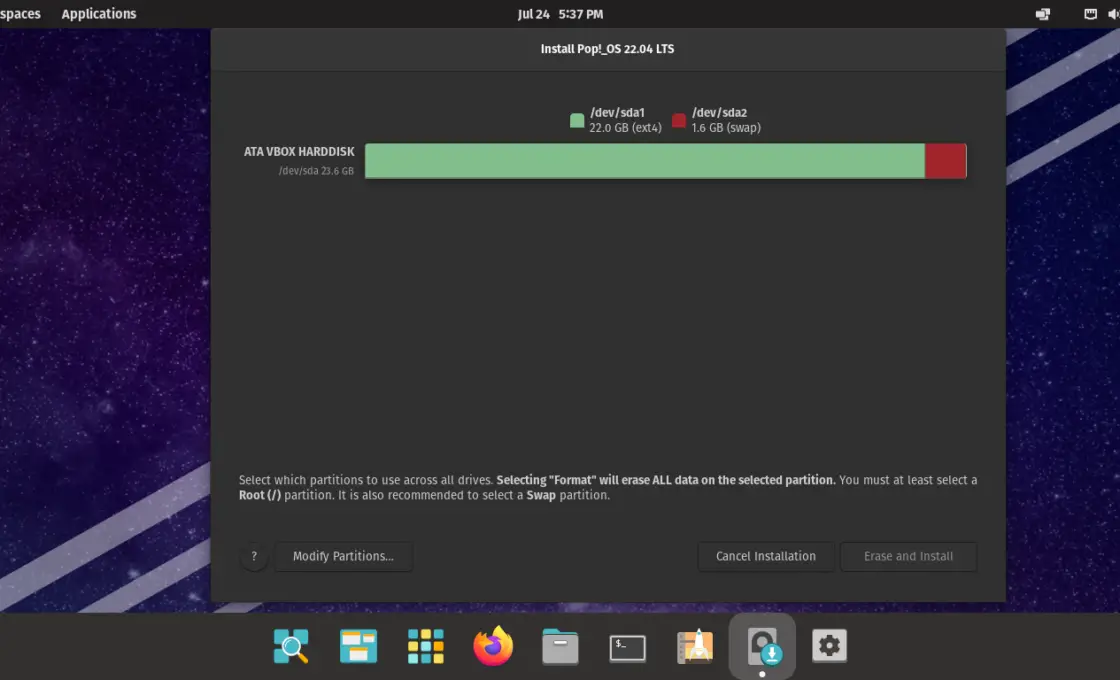Screen dimensions: 1120x680
Task: Click the 22.0 GB (ext4) label
Action: [x=625, y=128]
